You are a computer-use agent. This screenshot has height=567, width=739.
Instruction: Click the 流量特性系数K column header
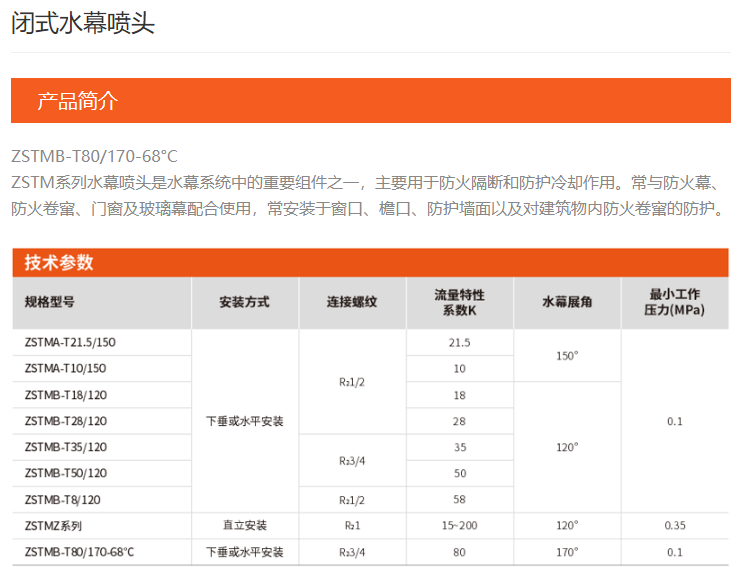(x=459, y=302)
